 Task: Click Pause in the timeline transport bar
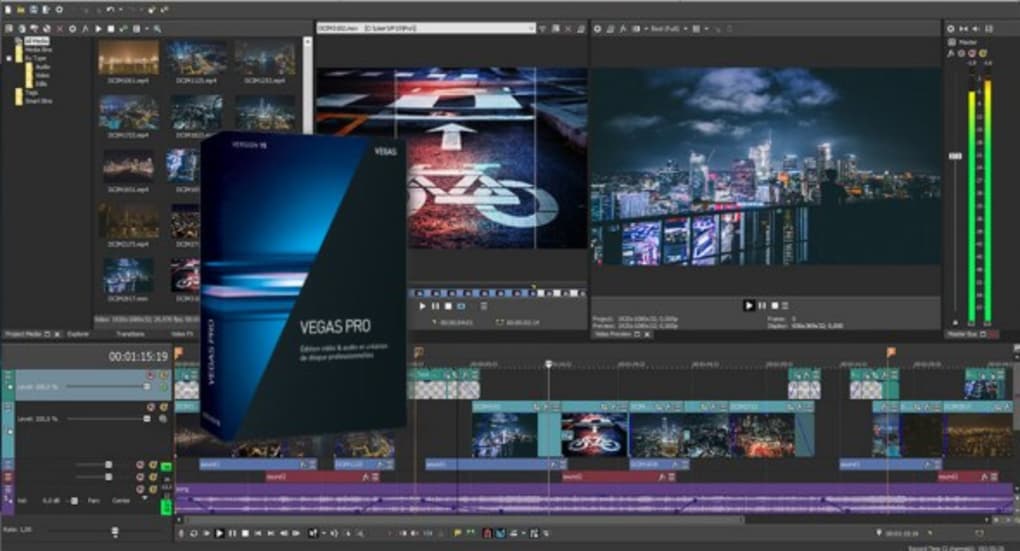tap(232, 533)
